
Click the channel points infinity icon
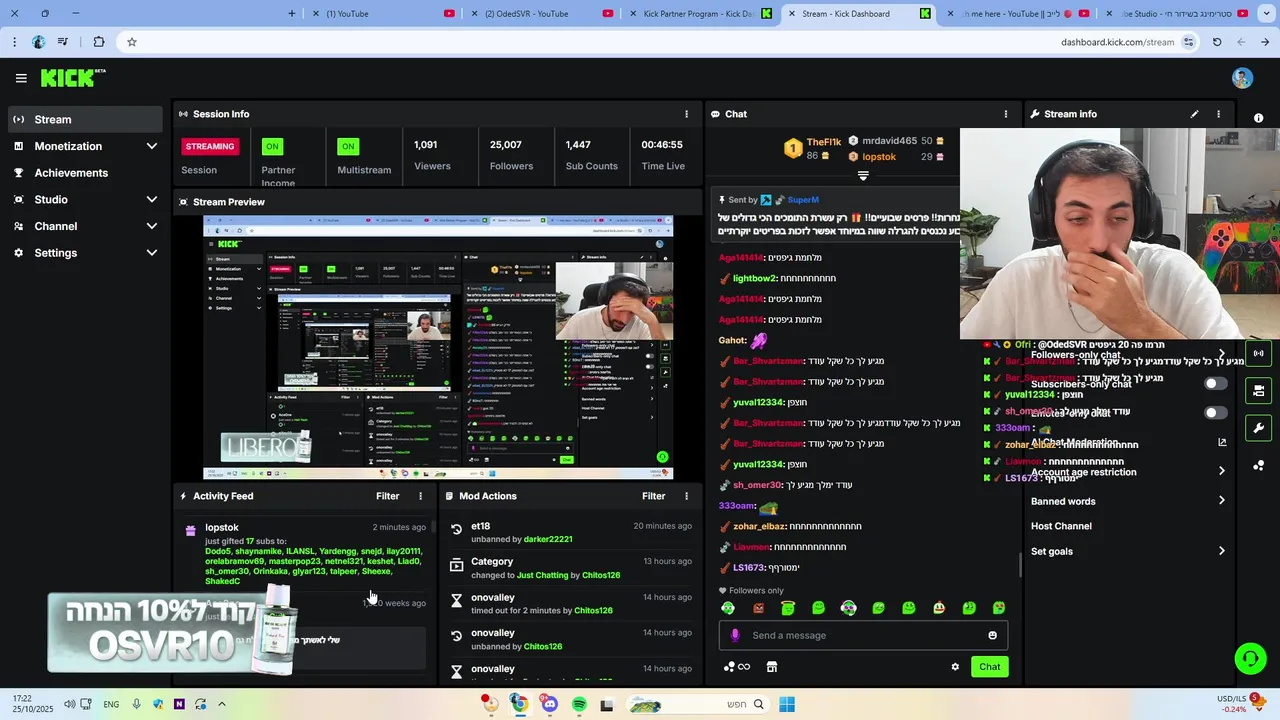click(737, 667)
